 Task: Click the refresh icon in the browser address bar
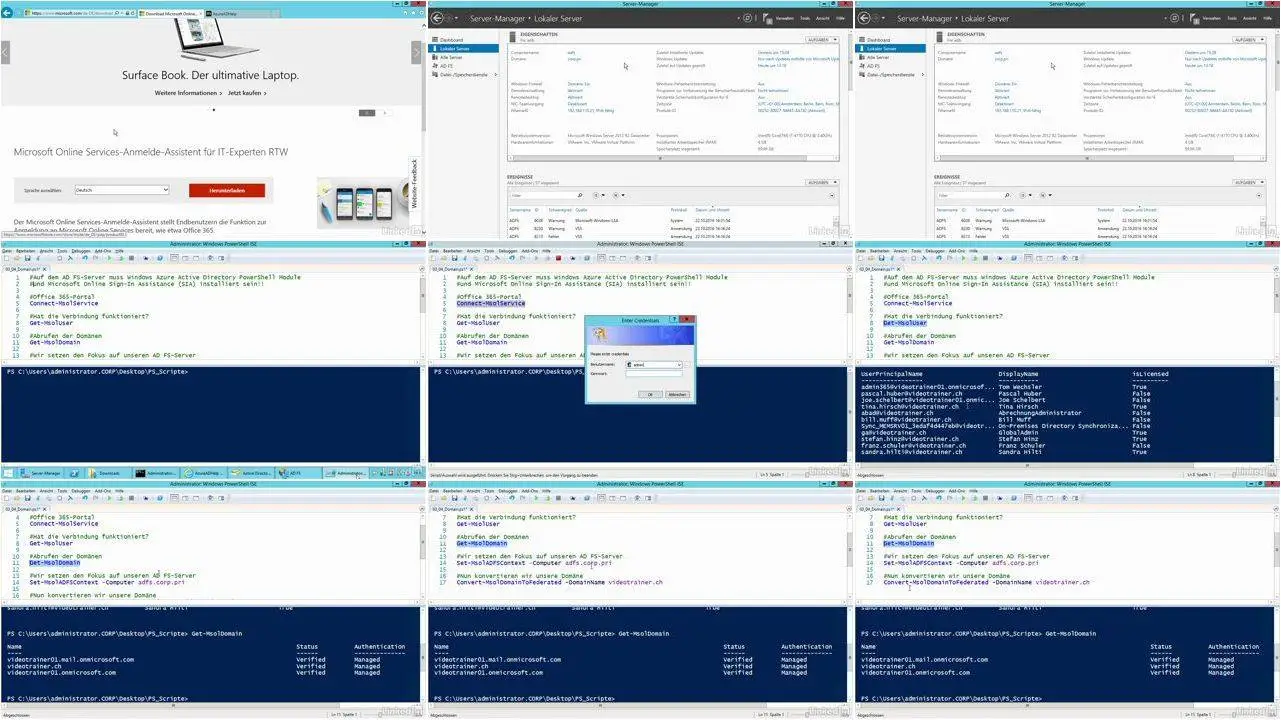click(133, 13)
